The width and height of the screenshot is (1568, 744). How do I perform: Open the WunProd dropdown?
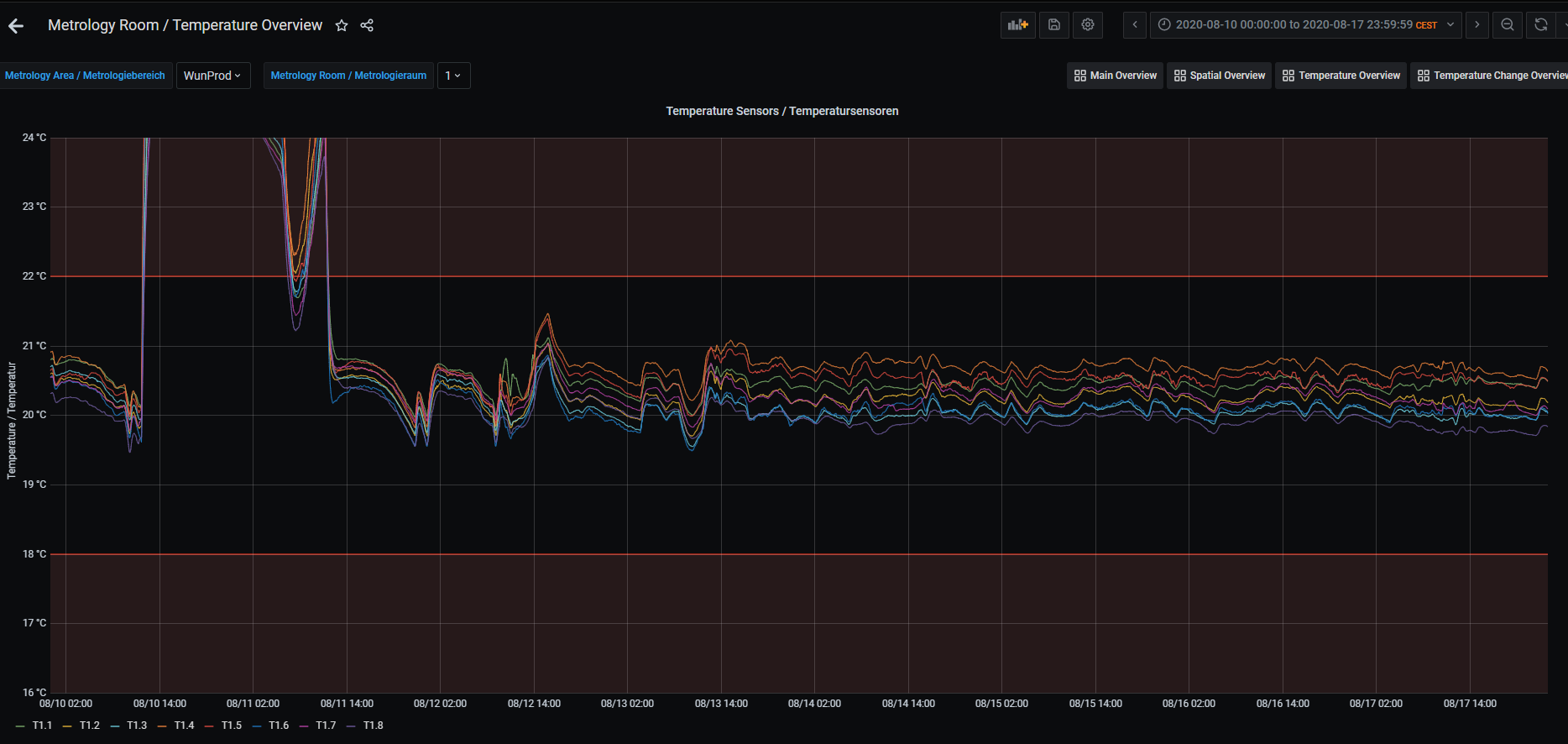tap(212, 76)
